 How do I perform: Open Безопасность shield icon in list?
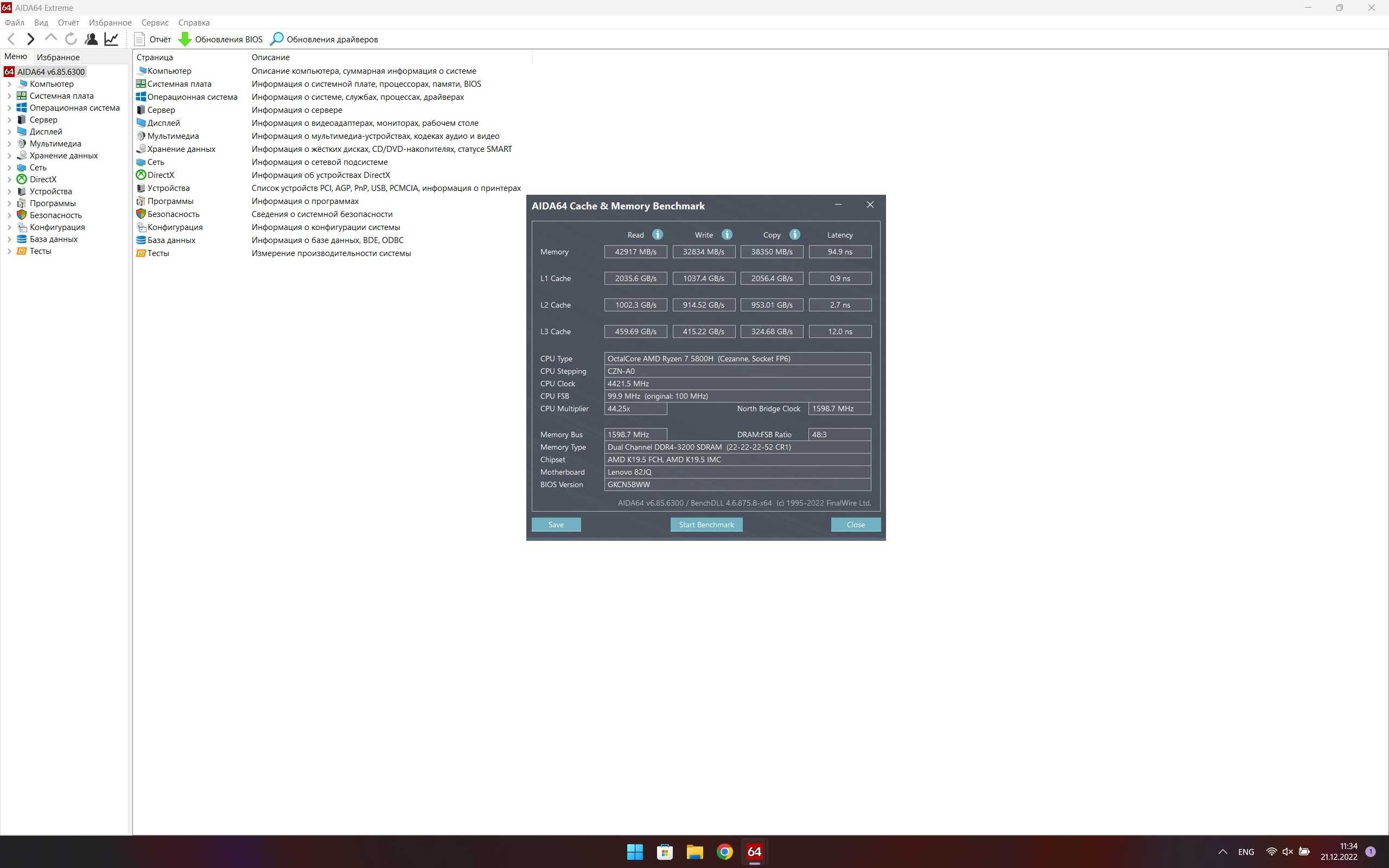coord(141,214)
